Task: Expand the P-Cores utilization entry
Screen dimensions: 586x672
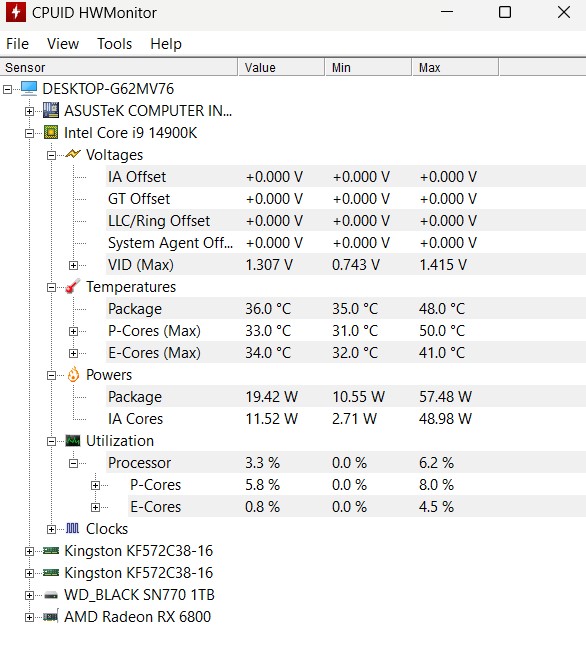Action: [95, 485]
